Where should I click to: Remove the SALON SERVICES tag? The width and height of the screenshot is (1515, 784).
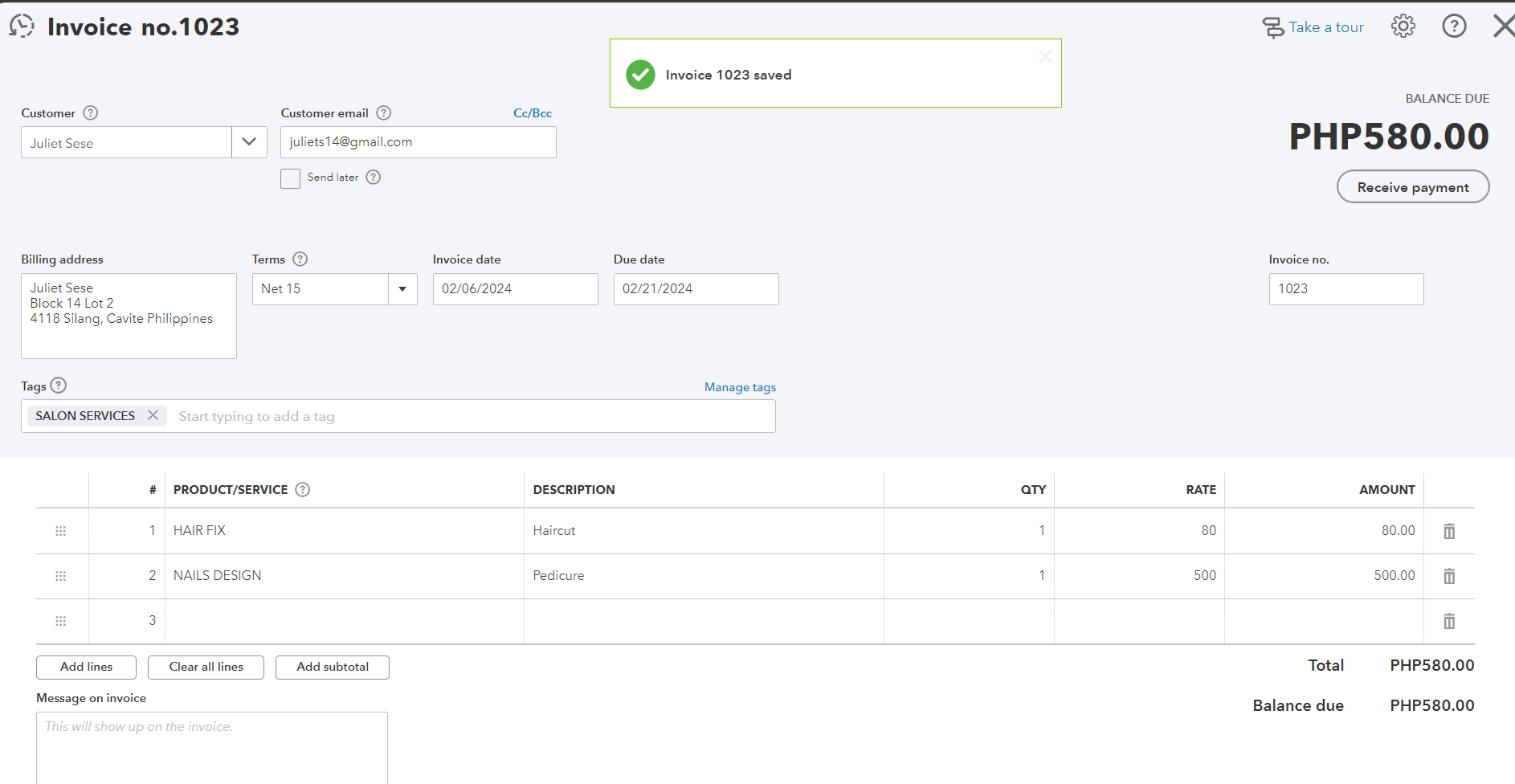tap(153, 415)
